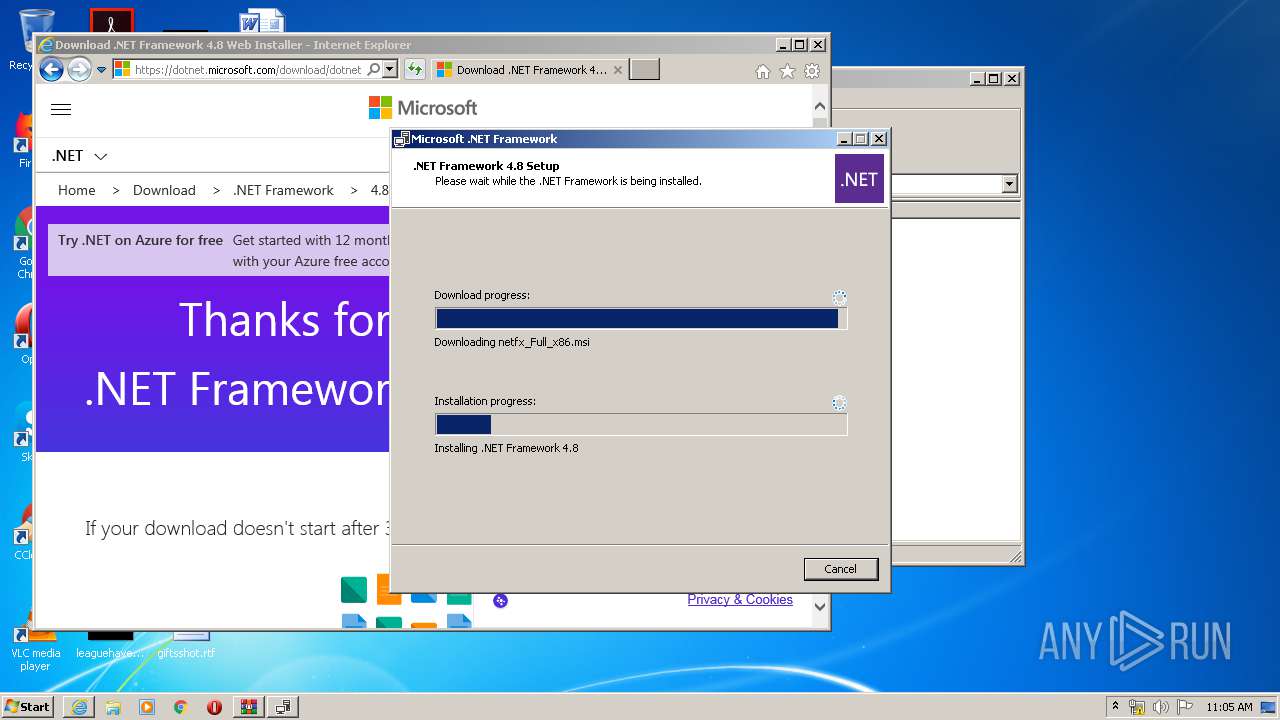This screenshot has width=1280, height=720.
Task: Select the Download .NET Framework 4... tab
Action: (532, 70)
